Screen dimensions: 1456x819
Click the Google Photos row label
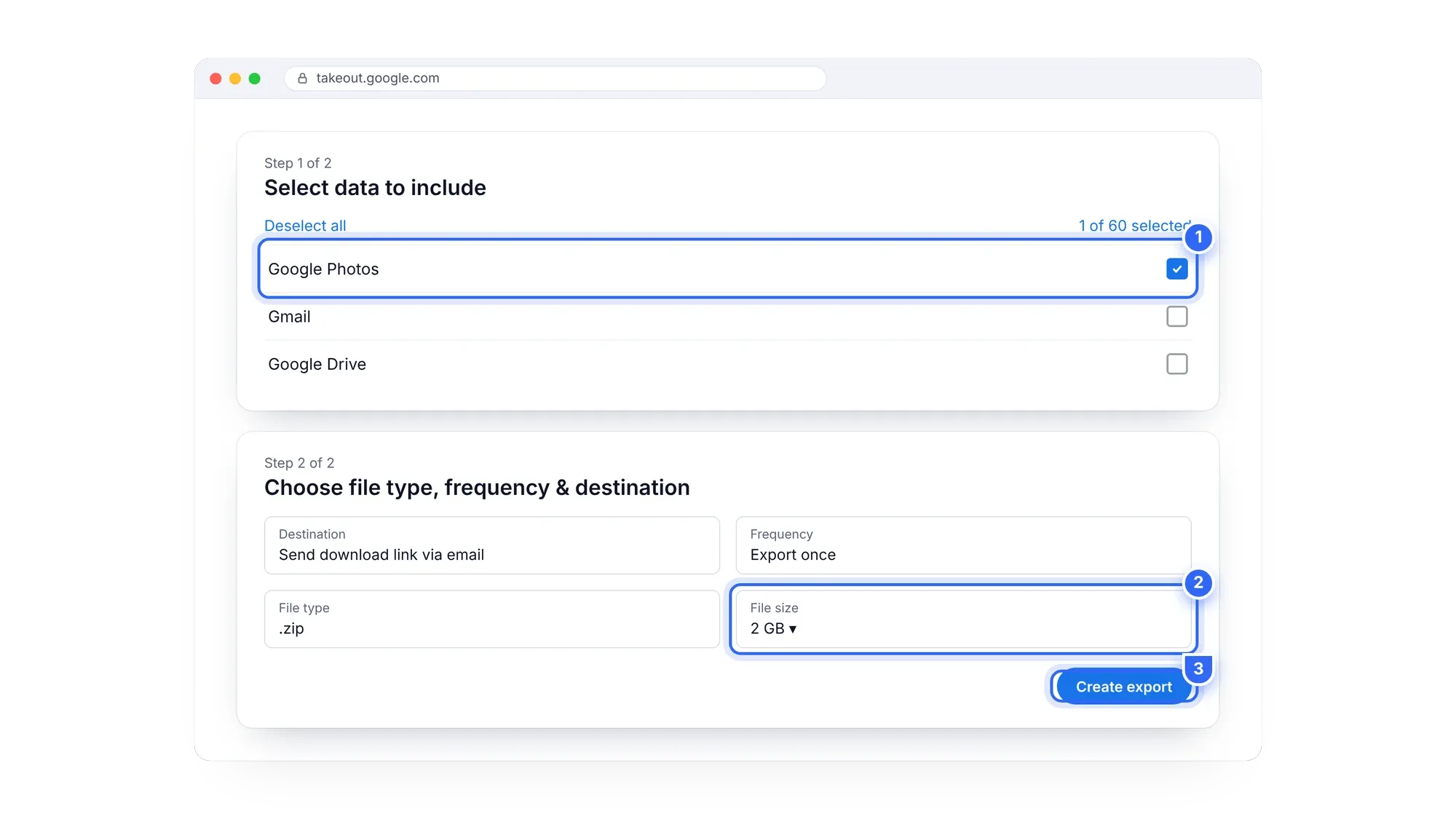point(323,269)
